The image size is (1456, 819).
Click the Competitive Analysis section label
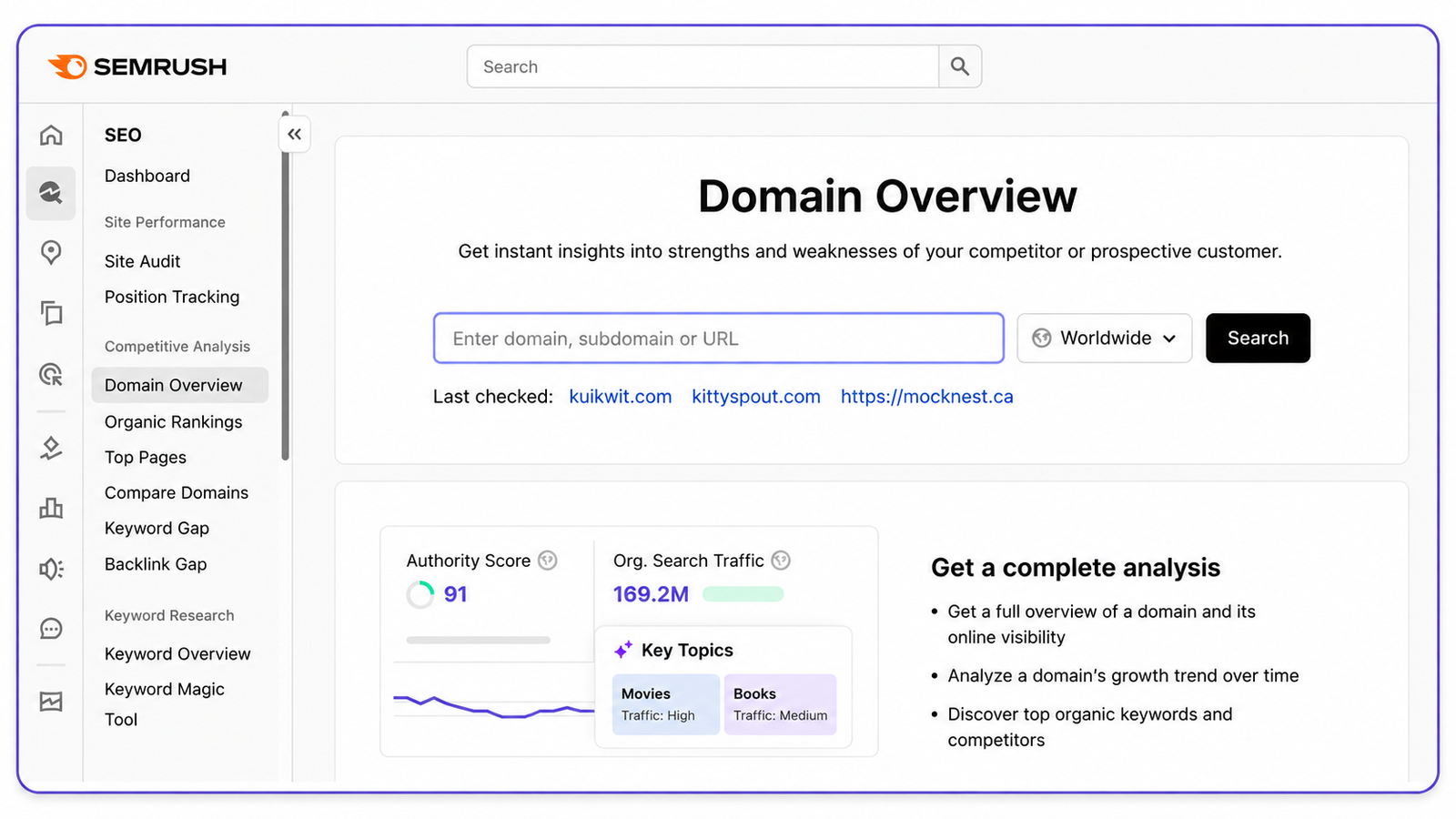coord(177,347)
